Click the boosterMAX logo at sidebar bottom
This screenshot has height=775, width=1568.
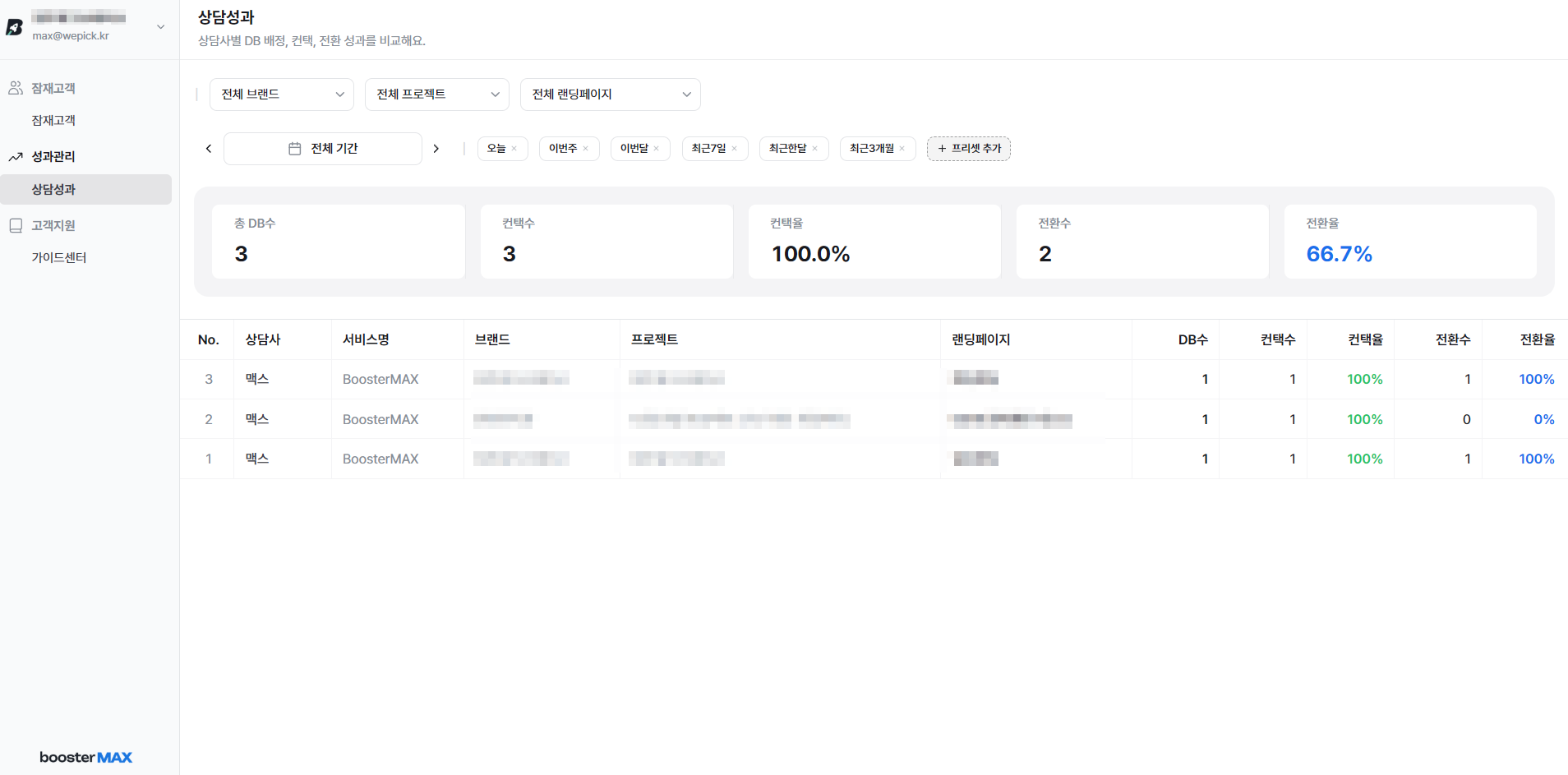pyautogui.click(x=85, y=757)
